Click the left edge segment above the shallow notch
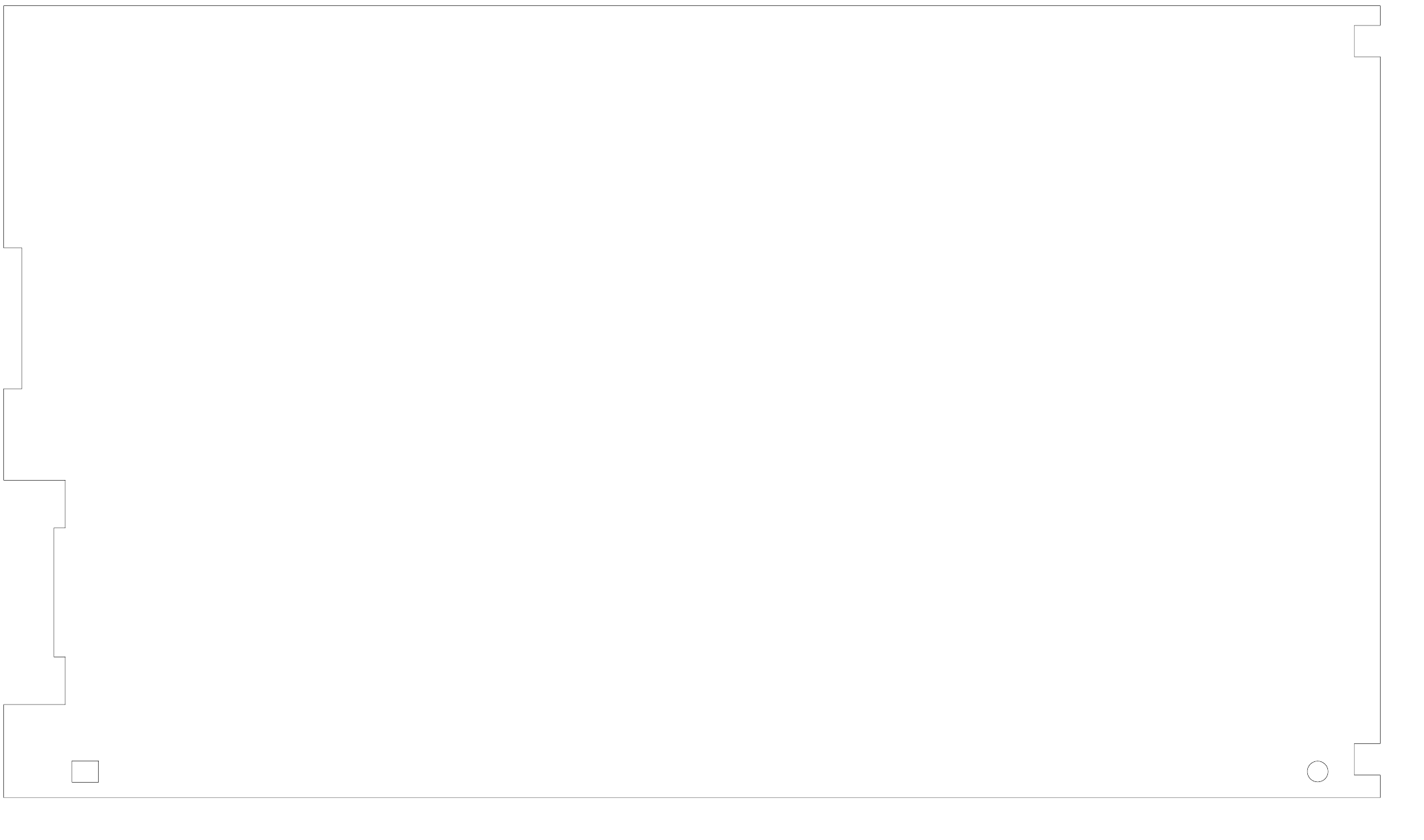The image size is (1424, 840). click(3, 127)
